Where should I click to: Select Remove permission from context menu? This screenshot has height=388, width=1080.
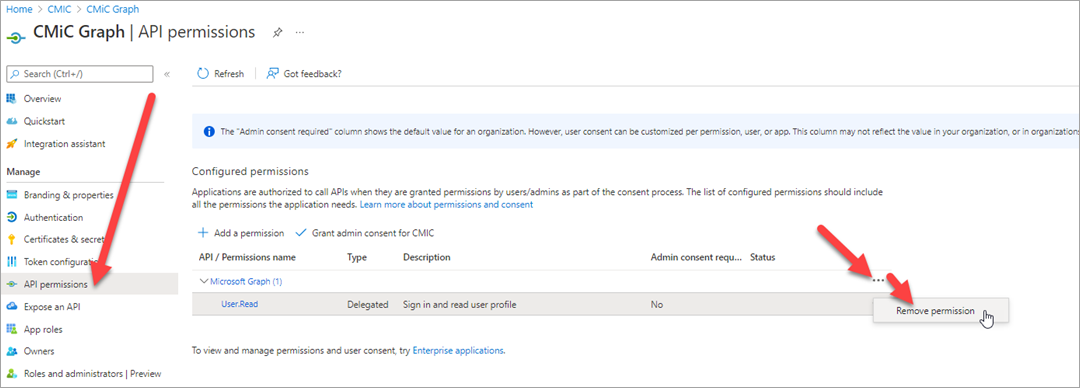(x=935, y=311)
